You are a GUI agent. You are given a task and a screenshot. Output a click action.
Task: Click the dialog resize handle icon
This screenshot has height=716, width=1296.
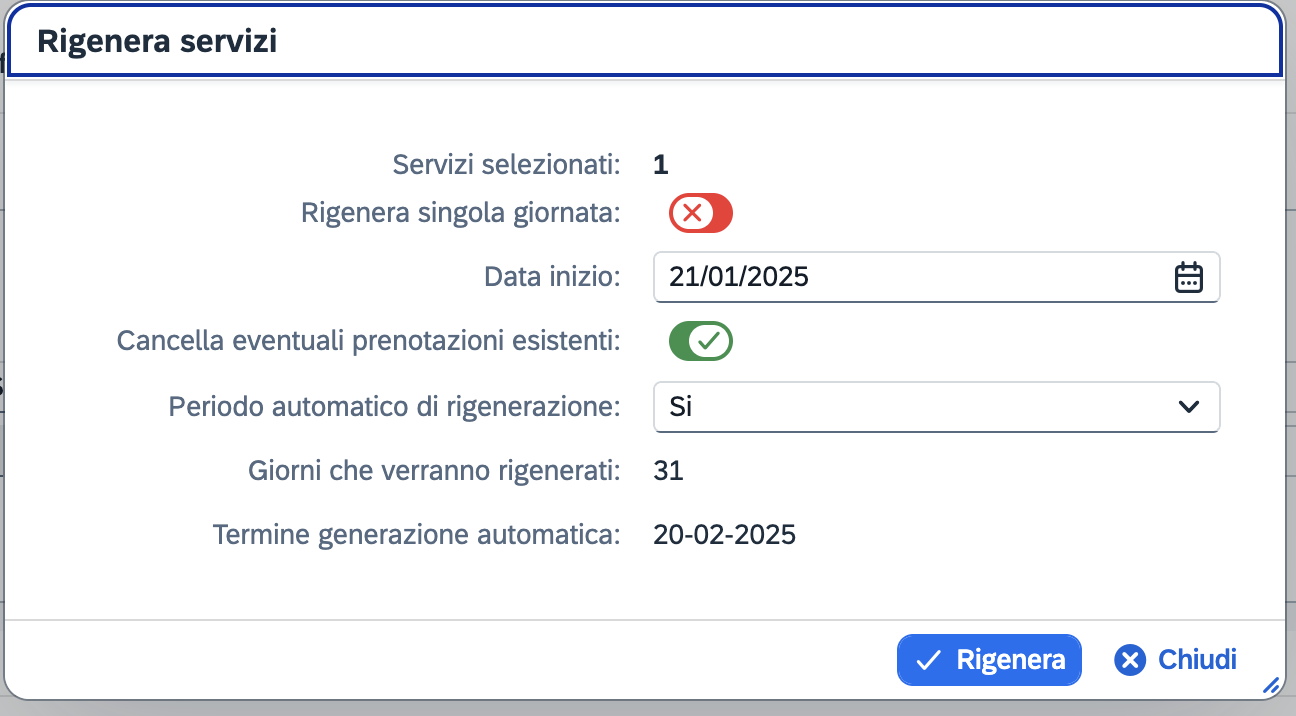coord(1271,685)
